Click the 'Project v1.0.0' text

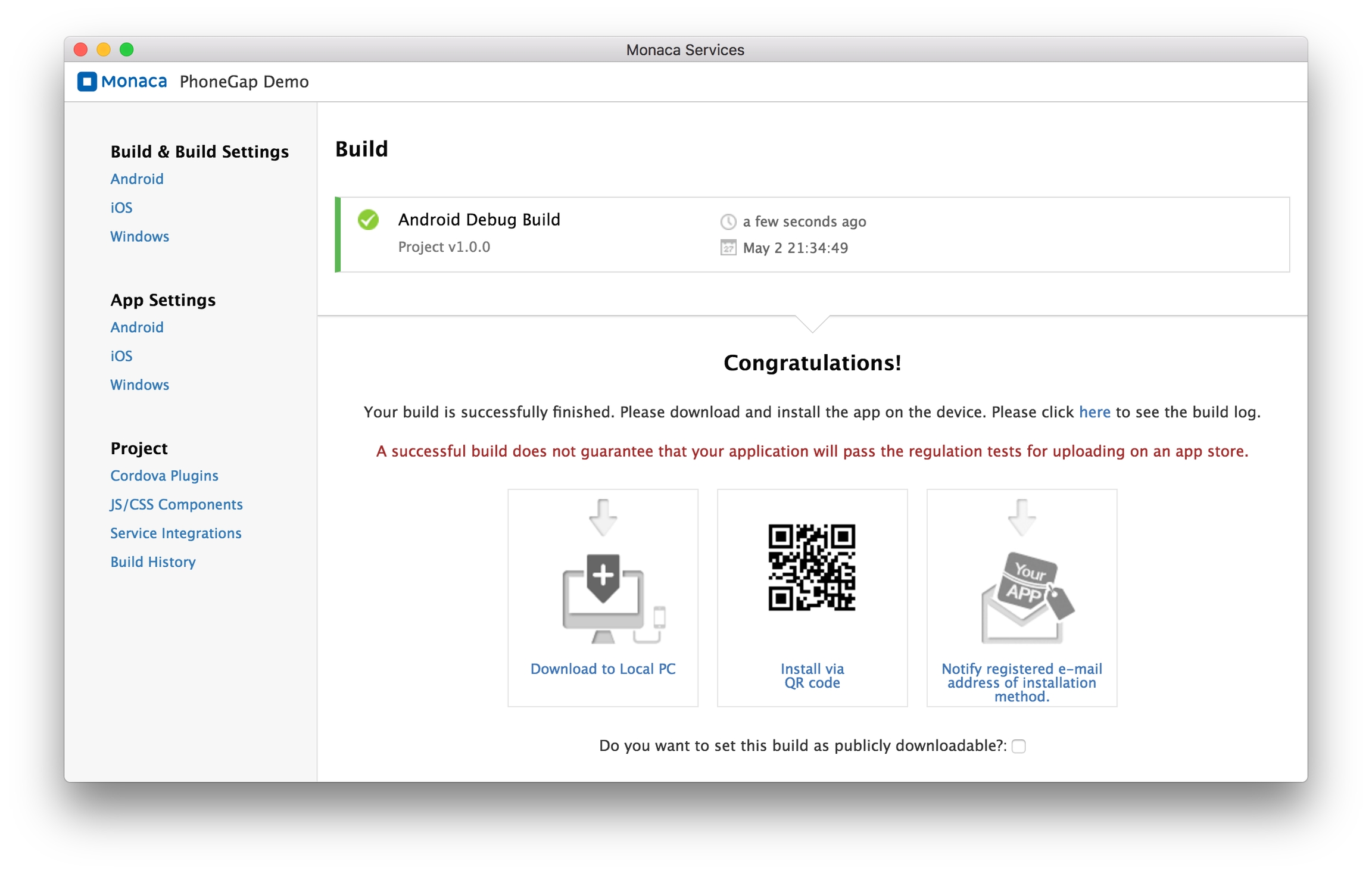(x=444, y=246)
